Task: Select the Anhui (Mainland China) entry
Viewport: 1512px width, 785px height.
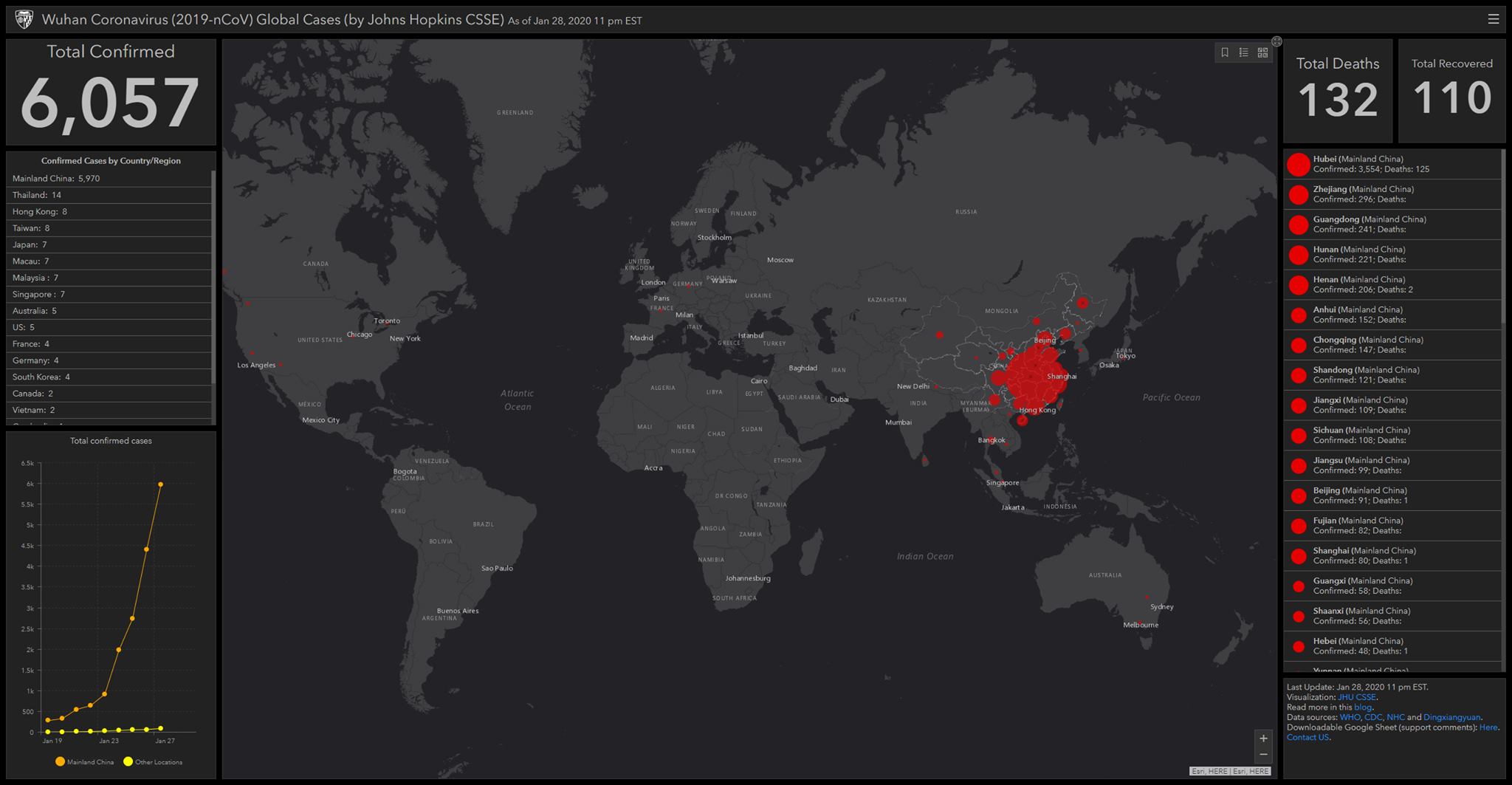Action: pyautogui.click(x=1392, y=315)
